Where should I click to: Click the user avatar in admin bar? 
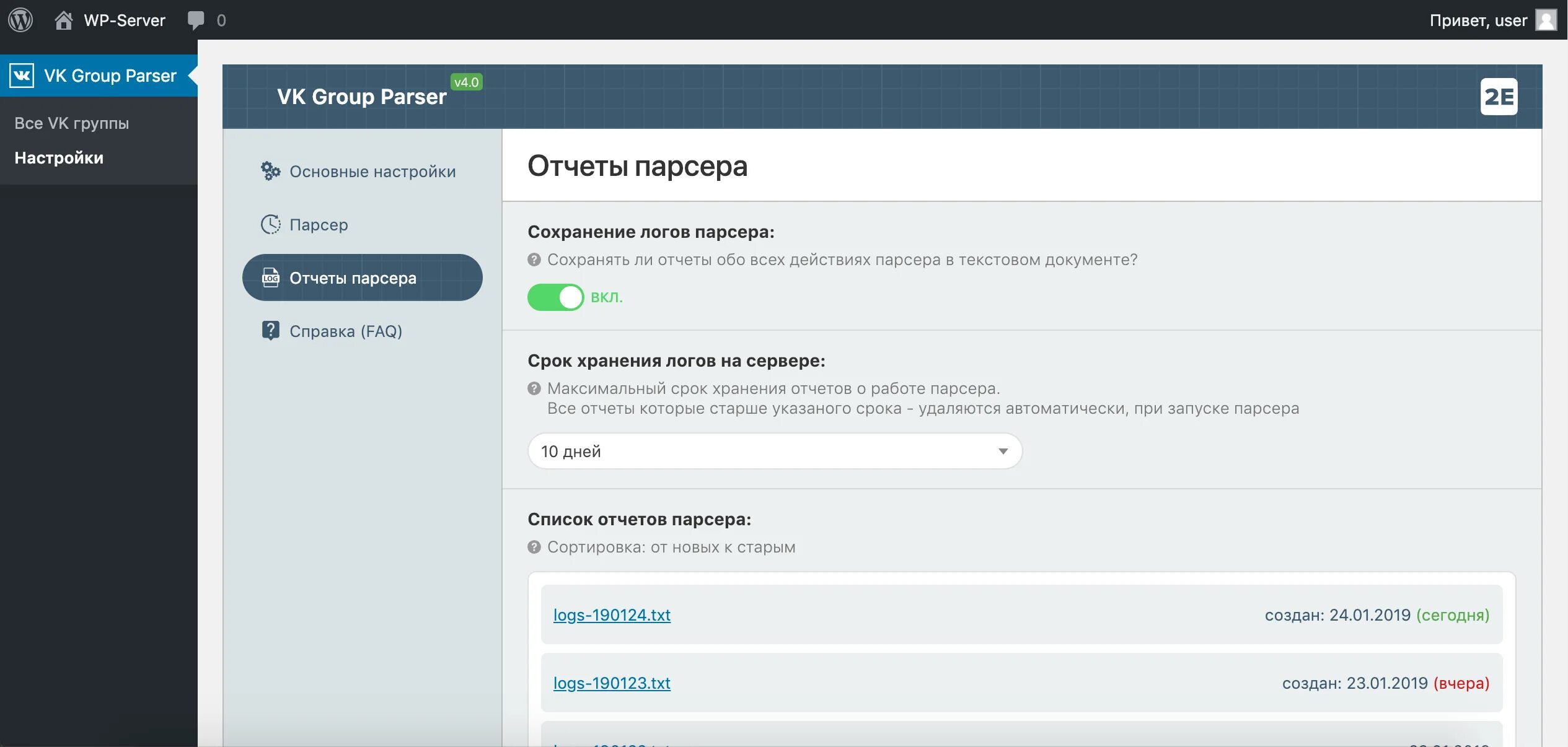click(x=1546, y=20)
